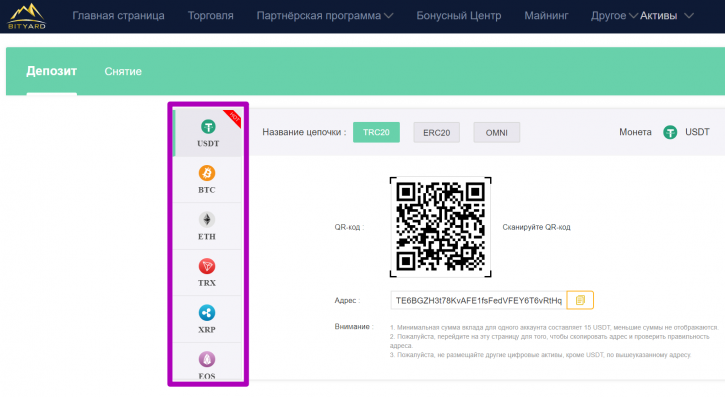Click the Монета label

[x=635, y=132]
